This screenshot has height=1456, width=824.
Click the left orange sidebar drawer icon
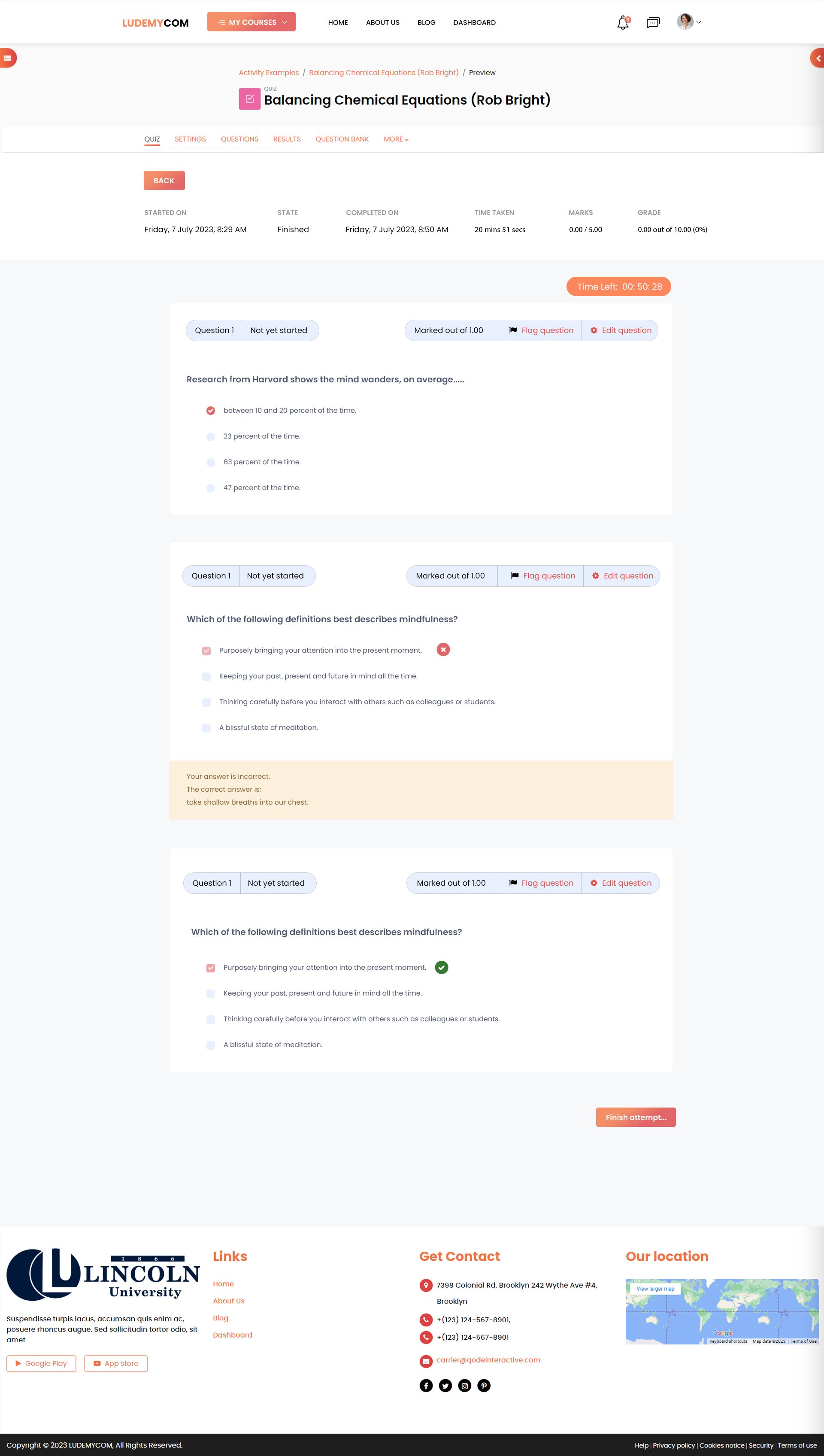(7, 58)
